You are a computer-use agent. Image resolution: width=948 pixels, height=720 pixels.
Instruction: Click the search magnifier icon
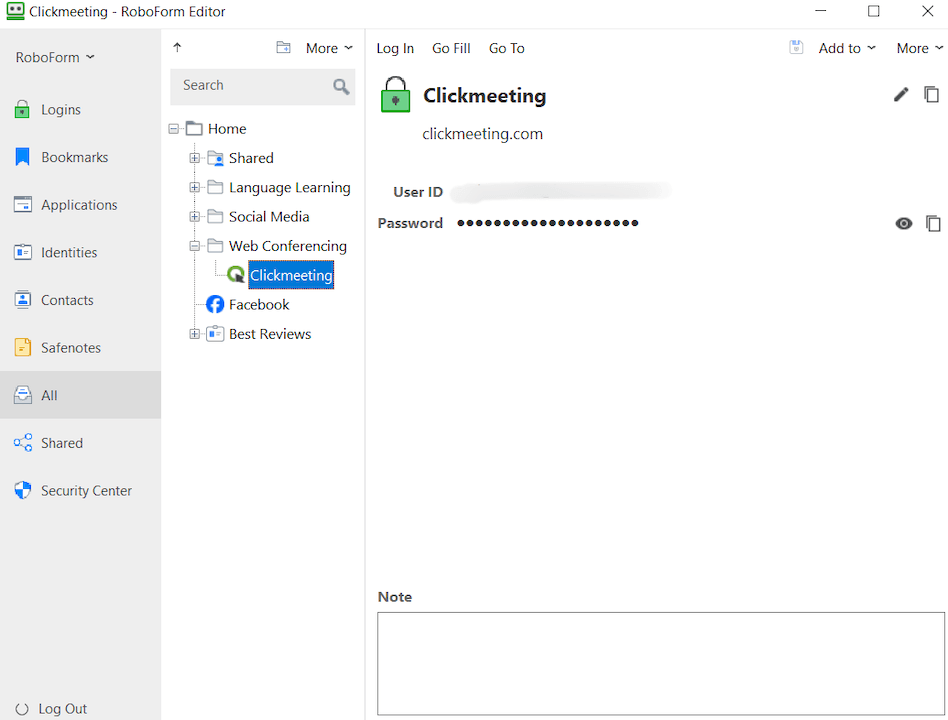[x=341, y=87]
